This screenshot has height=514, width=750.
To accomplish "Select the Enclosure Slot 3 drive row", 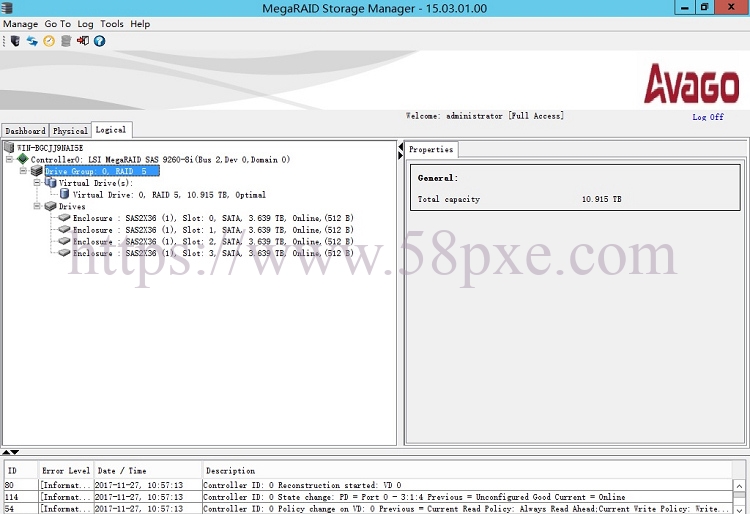I will pyautogui.click(x=213, y=253).
